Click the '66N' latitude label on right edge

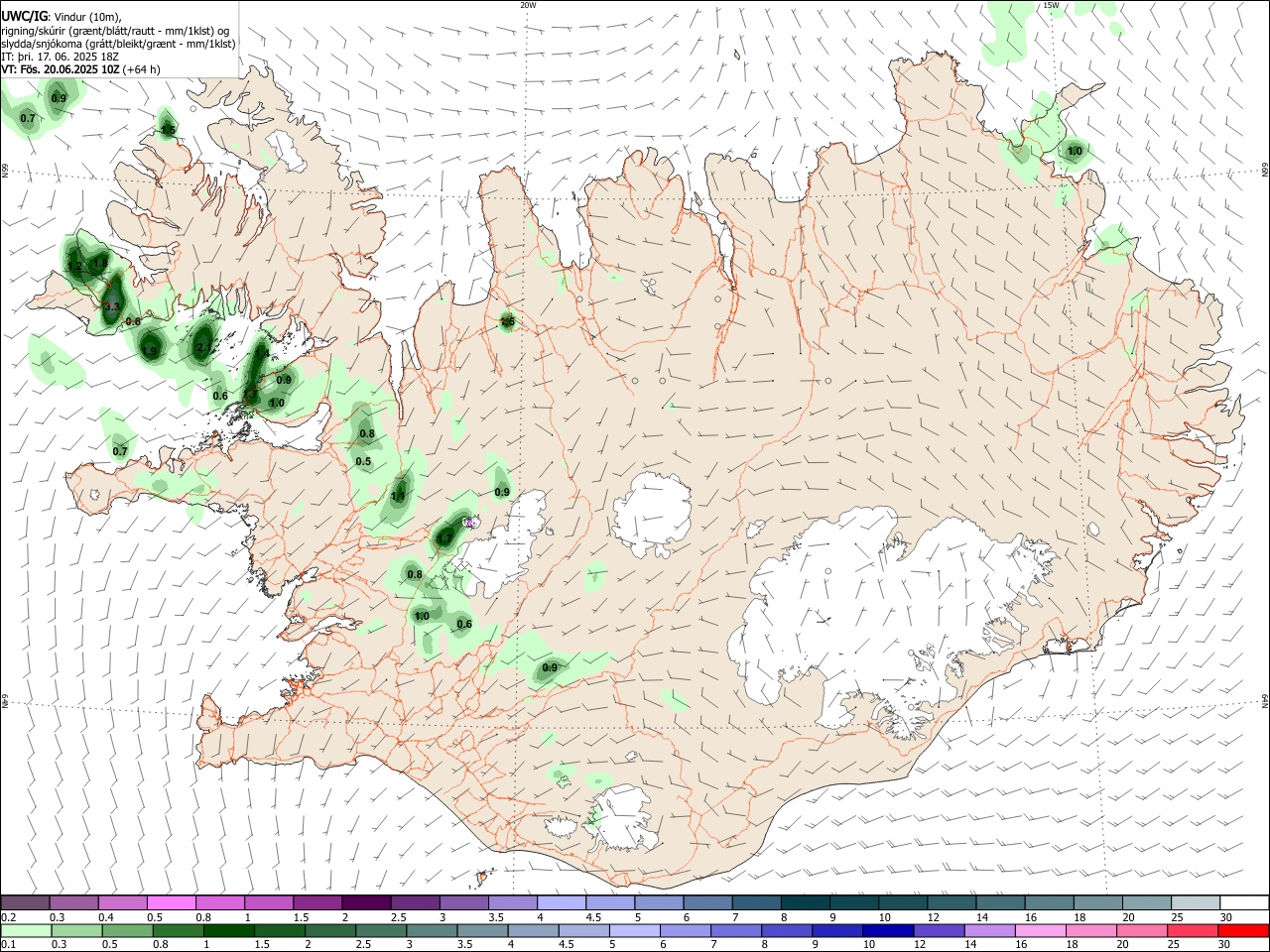point(1265,172)
